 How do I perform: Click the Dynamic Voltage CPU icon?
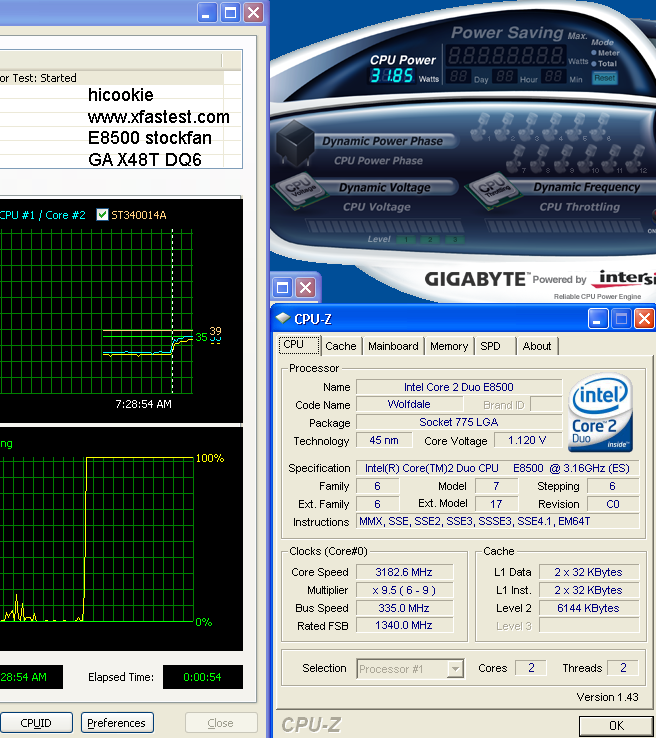pos(300,190)
